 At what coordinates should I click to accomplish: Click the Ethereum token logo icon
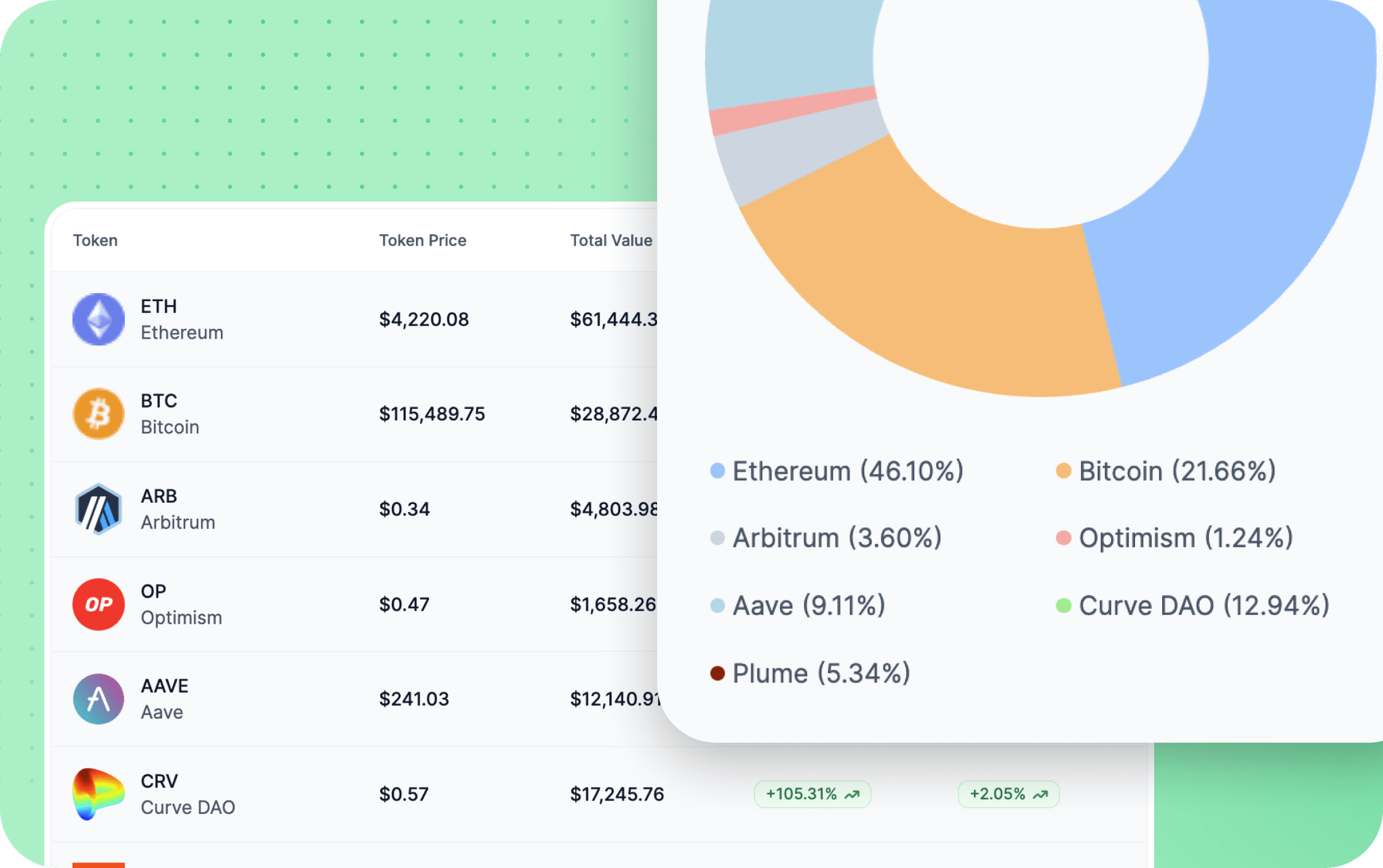tap(99, 319)
